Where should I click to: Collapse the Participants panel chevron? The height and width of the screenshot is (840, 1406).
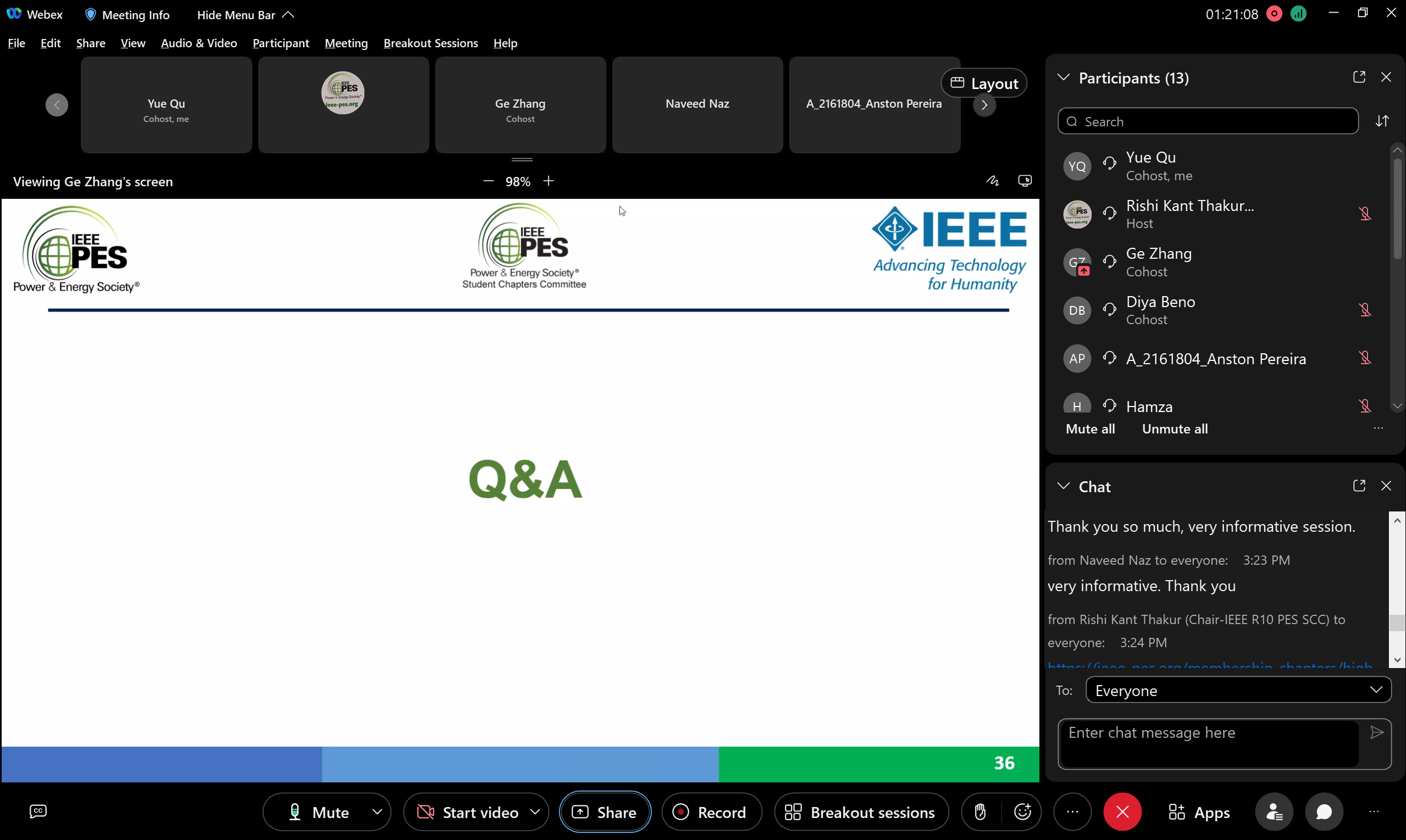[x=1063, y=77]
